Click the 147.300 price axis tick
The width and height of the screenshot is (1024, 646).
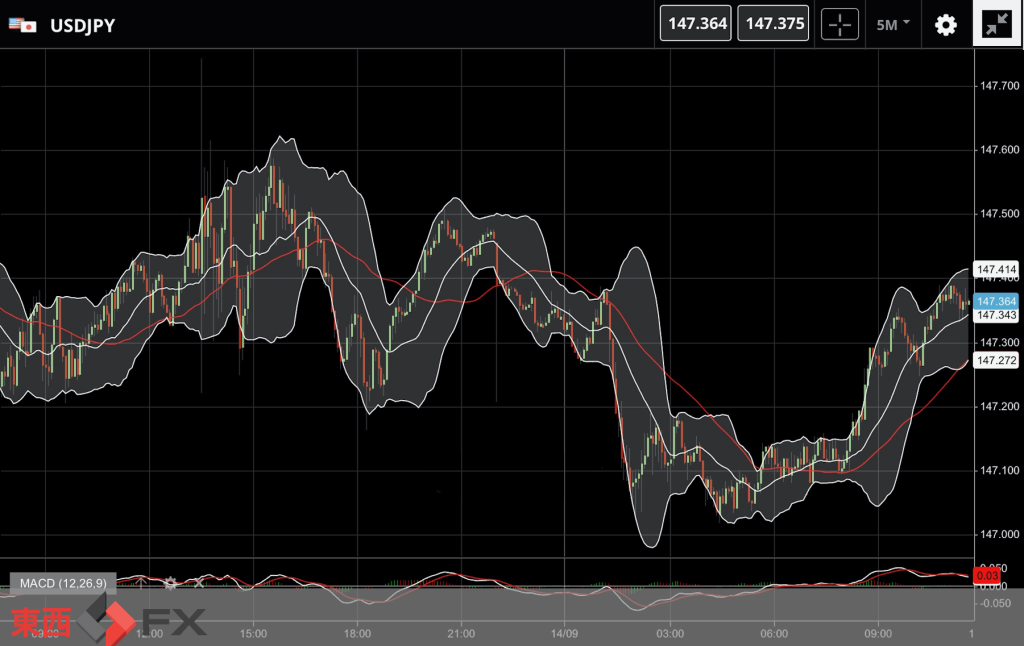pos(999,342)
